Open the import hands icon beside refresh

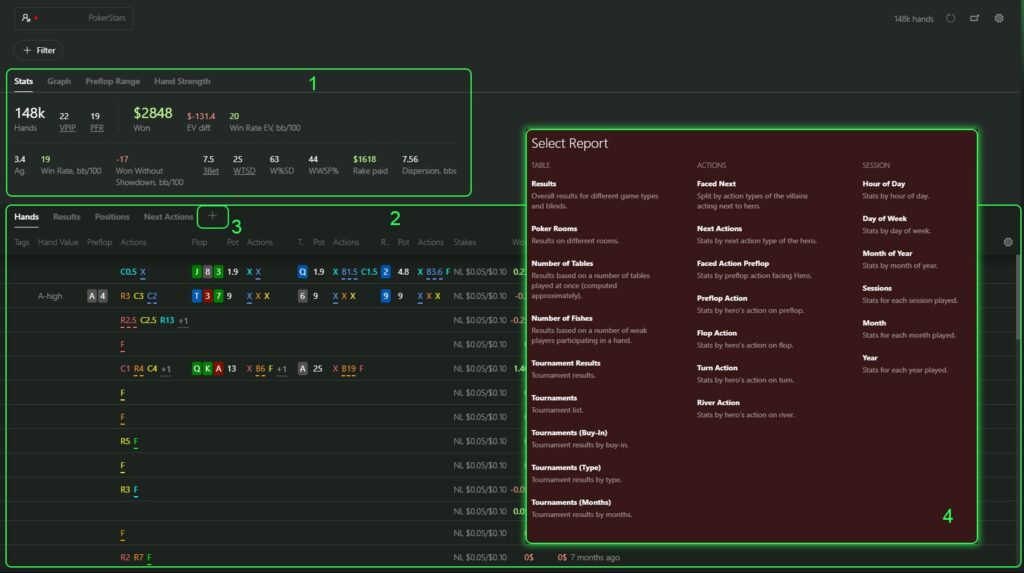tap(975, 18)
